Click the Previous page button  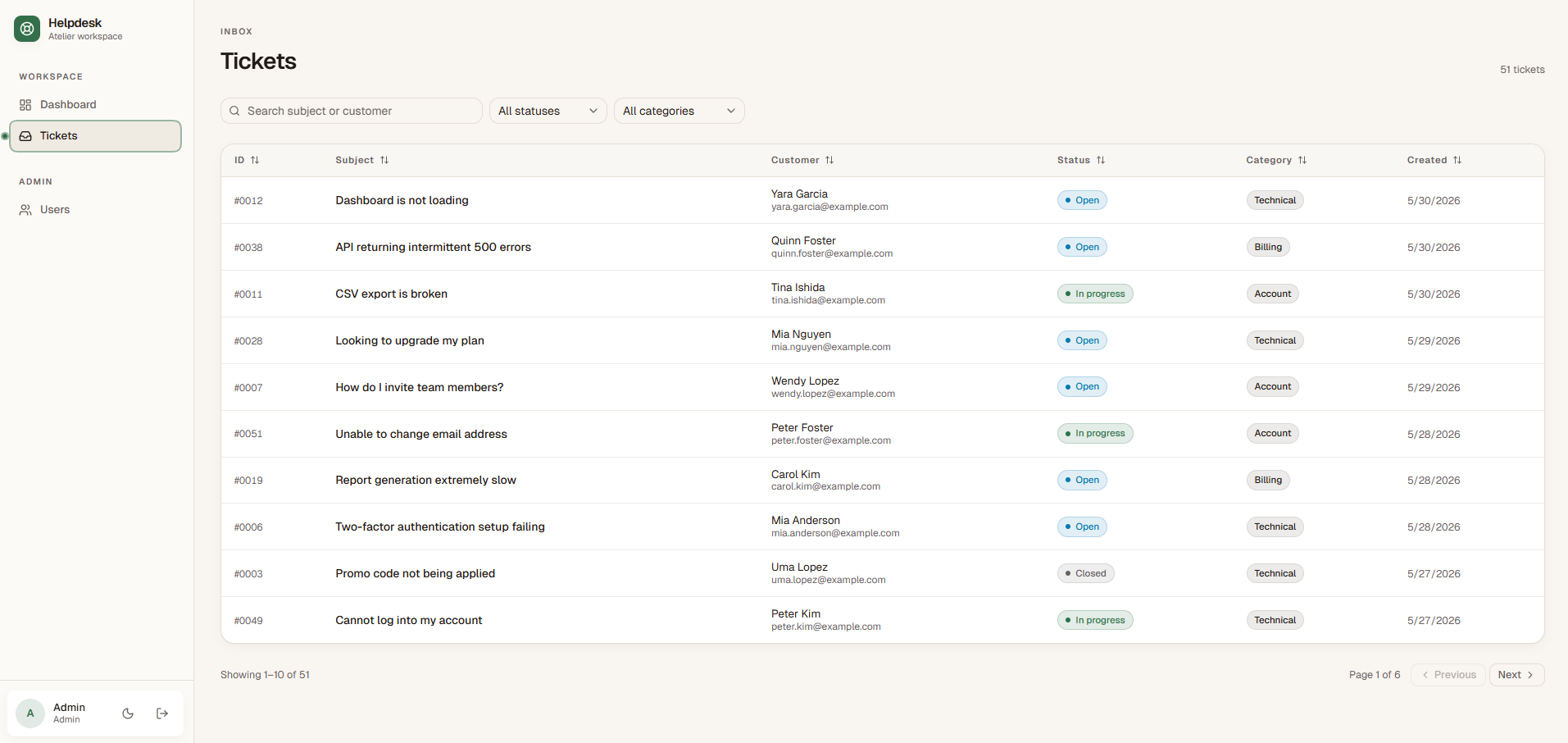click(1448, 675)
